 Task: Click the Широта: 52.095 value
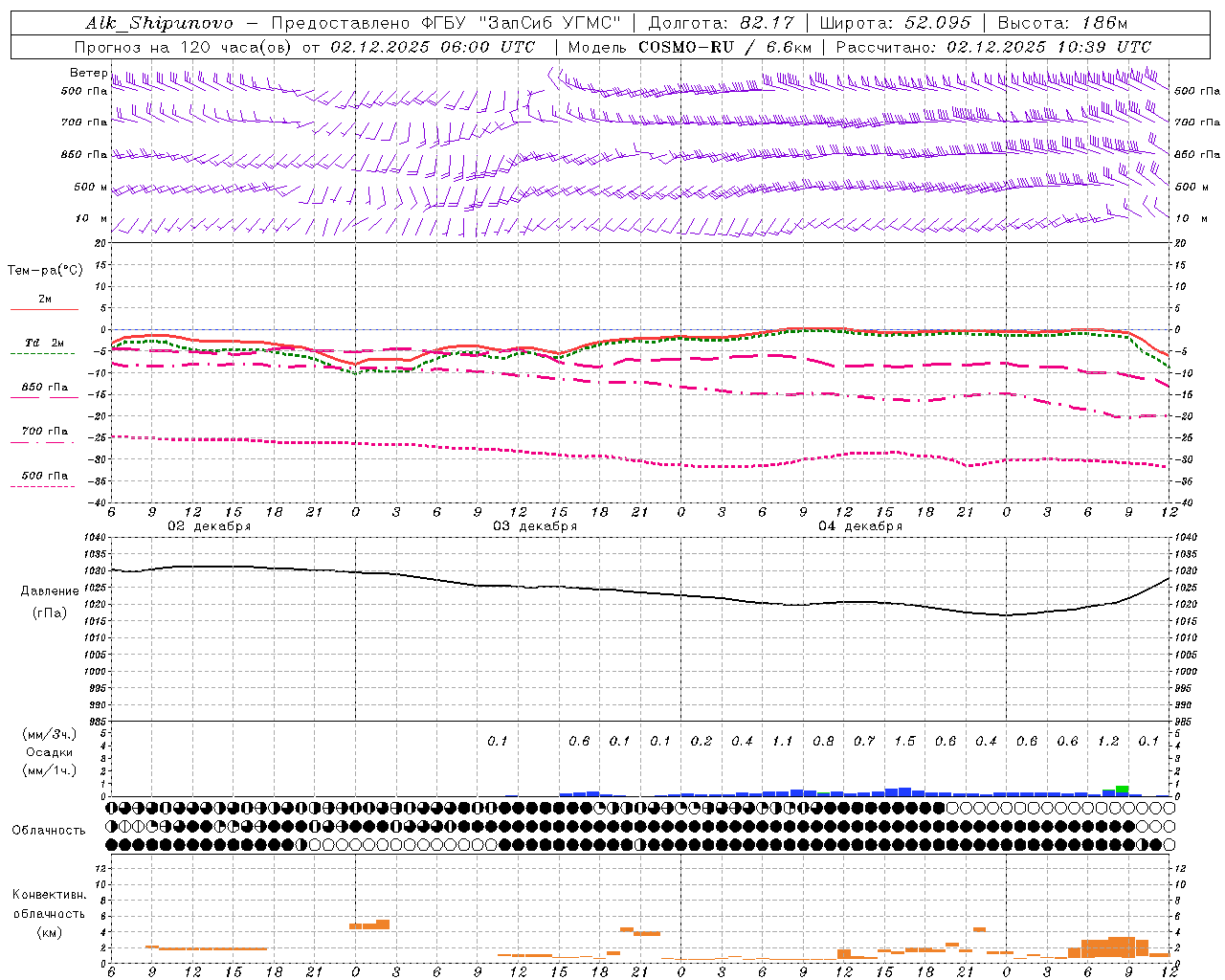pyautogui.click(x=896, y=23)
